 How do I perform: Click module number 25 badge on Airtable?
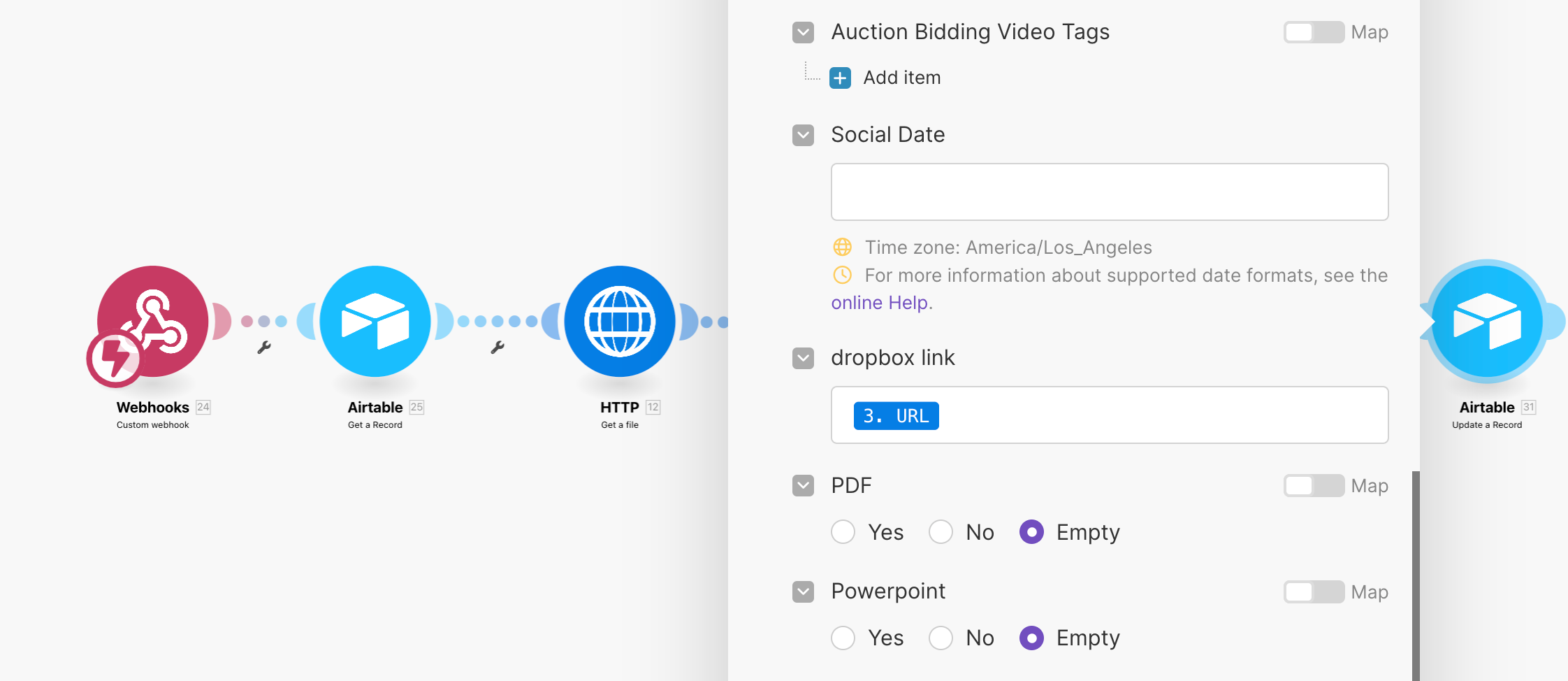pos(417,407)
